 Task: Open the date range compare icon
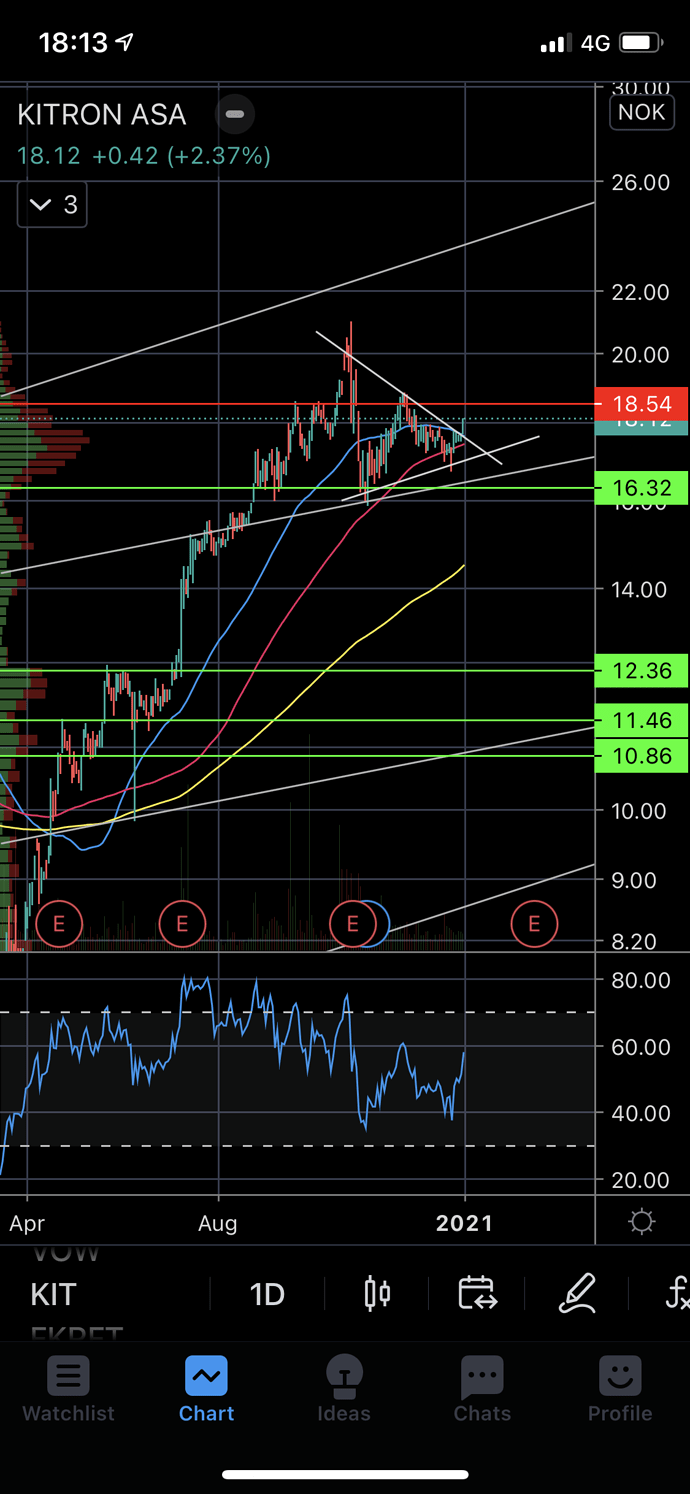point(477,1294)
